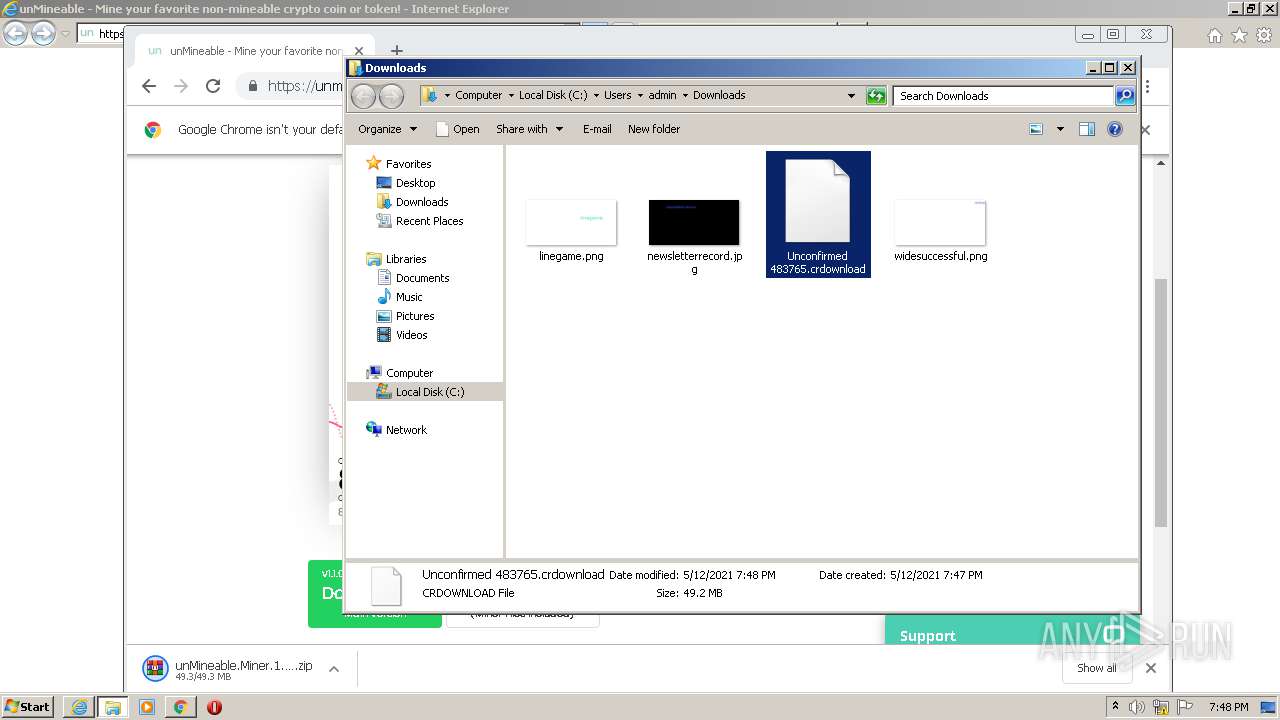The image size is (1280, 720).
Task: Click Local Disk (C:) in the breadcrumb
Action: (x=553, y=96)
